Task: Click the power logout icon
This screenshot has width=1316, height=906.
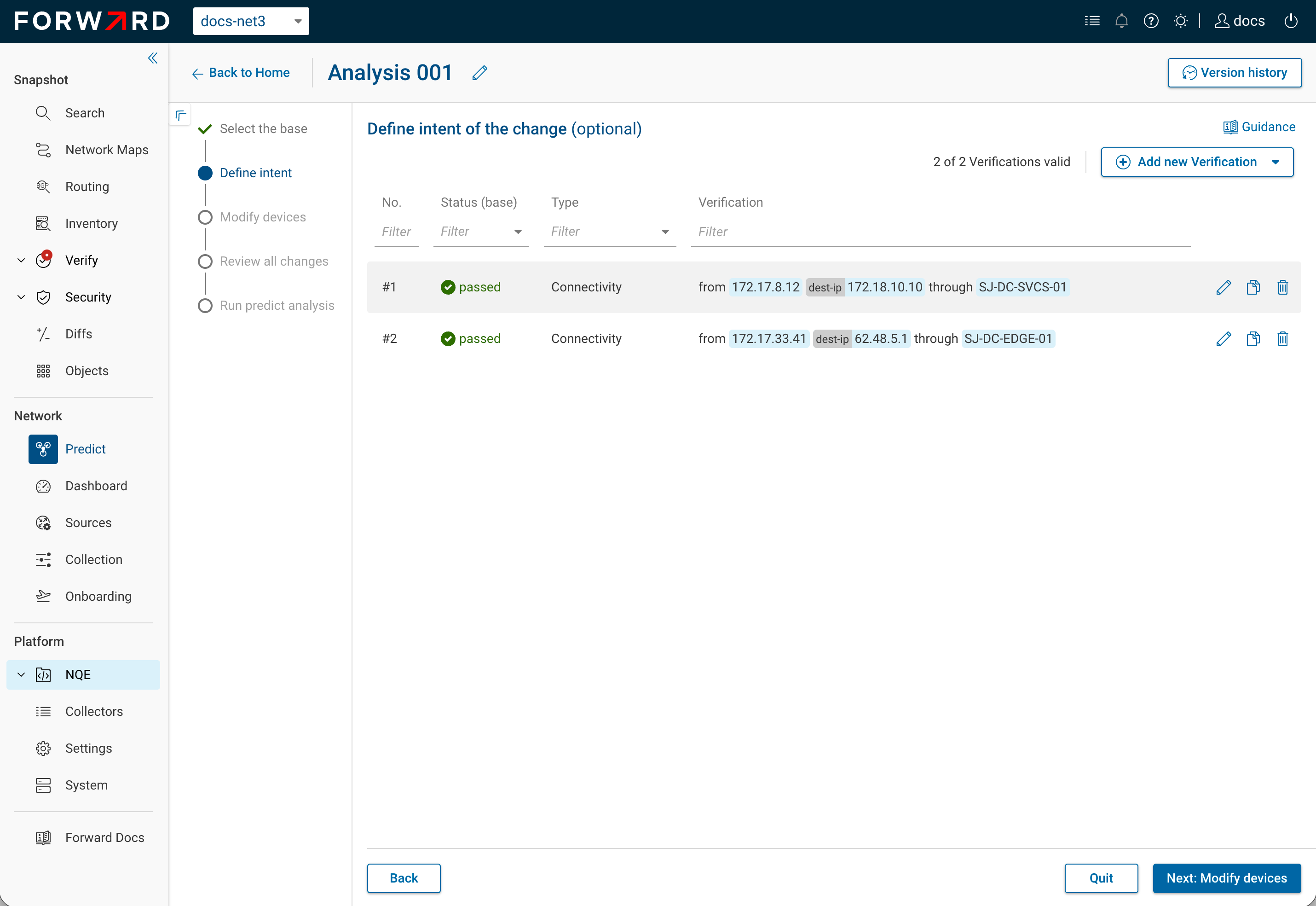Action: (1291, 21)
